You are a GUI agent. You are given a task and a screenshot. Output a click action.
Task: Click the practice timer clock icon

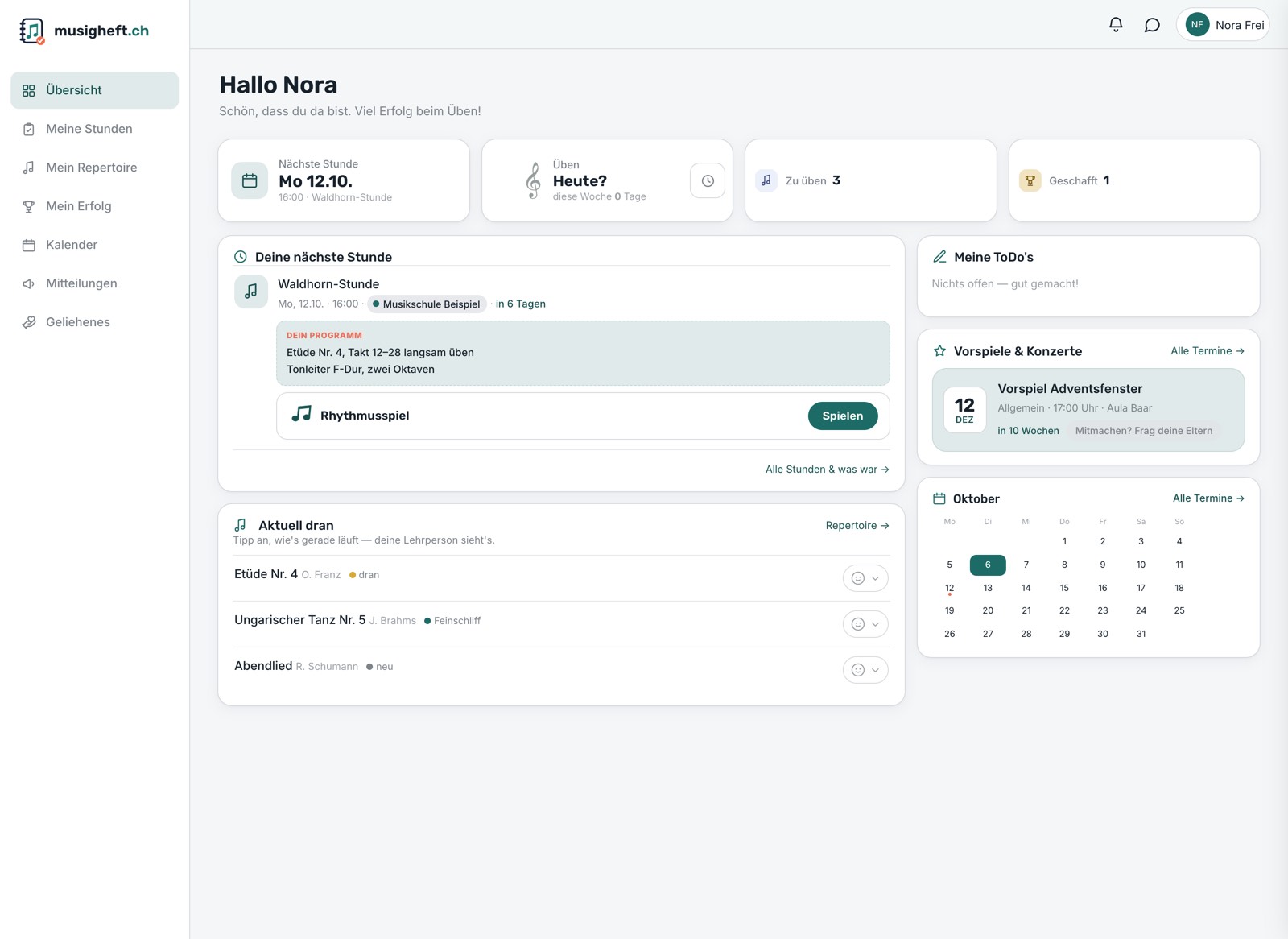[708, 180]
